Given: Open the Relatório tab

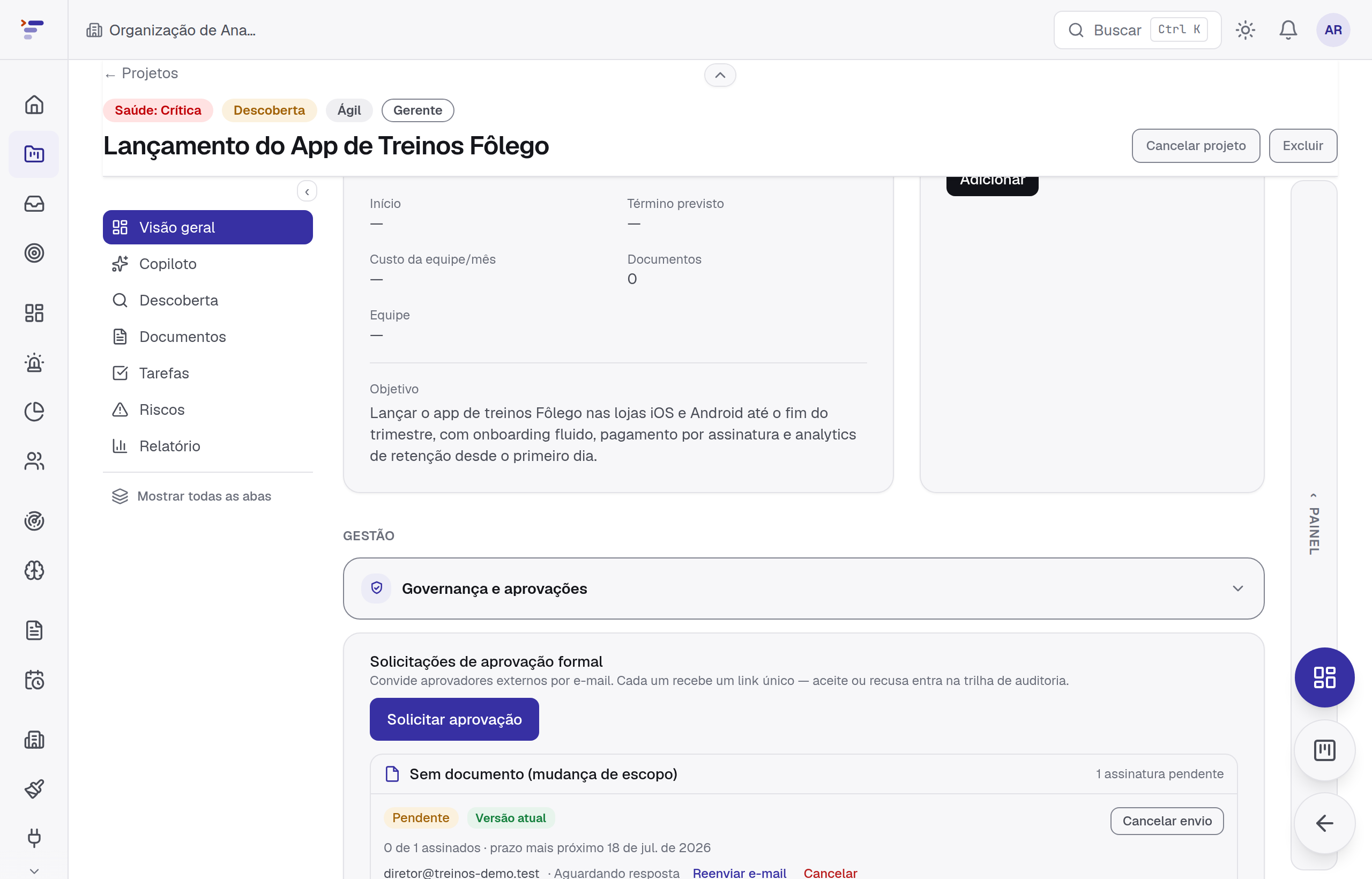Looking at the screenshot, I should click(x=208, y=446).
